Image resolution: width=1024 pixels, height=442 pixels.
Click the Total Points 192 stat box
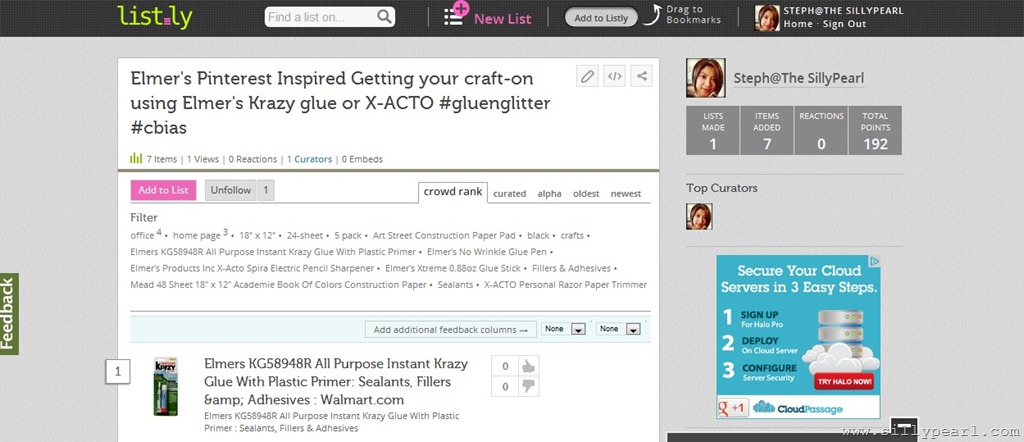coord(875,131)
